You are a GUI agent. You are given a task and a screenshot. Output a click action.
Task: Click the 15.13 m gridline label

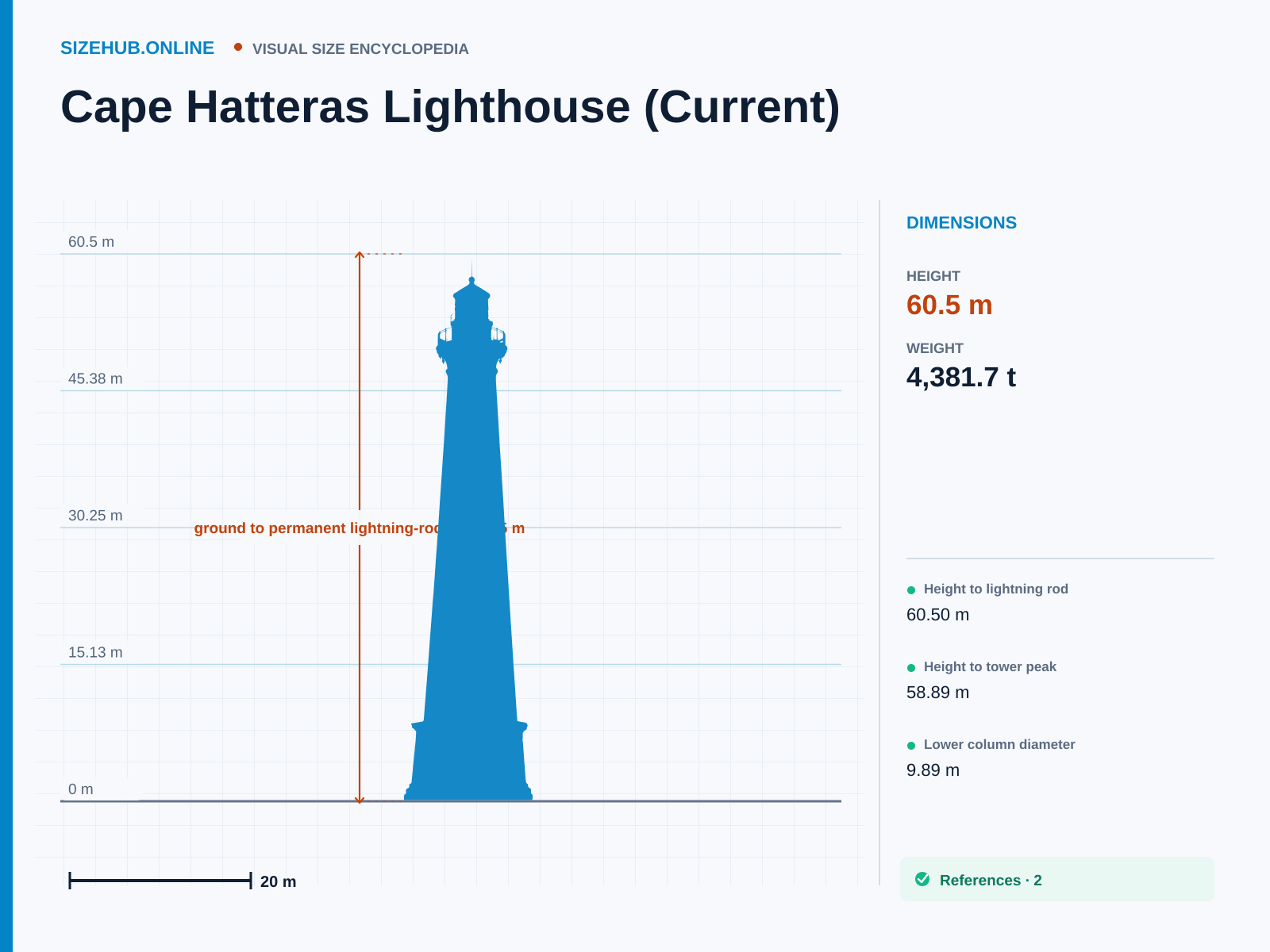95,652
